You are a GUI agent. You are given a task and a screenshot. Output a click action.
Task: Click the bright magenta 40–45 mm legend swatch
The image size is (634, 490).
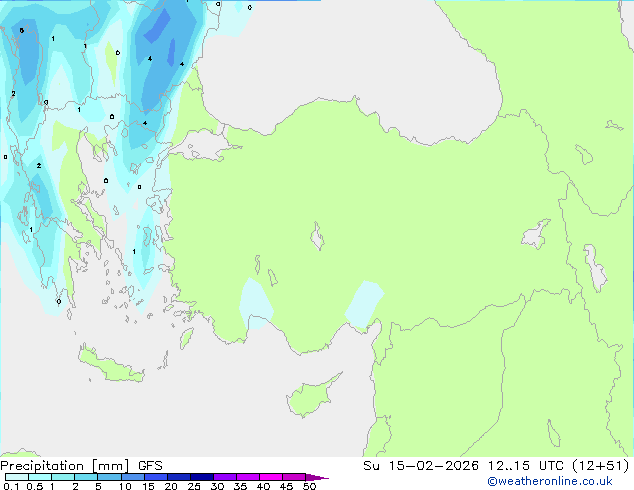tap(271, 477)
